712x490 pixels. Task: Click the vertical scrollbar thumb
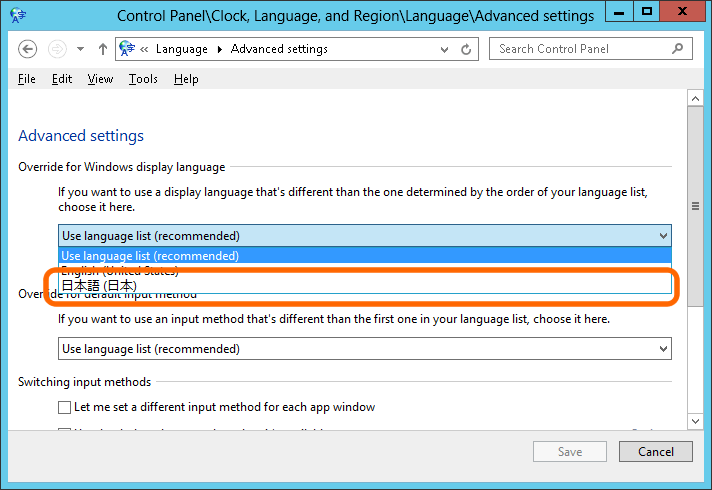click(x=695, y=206)
